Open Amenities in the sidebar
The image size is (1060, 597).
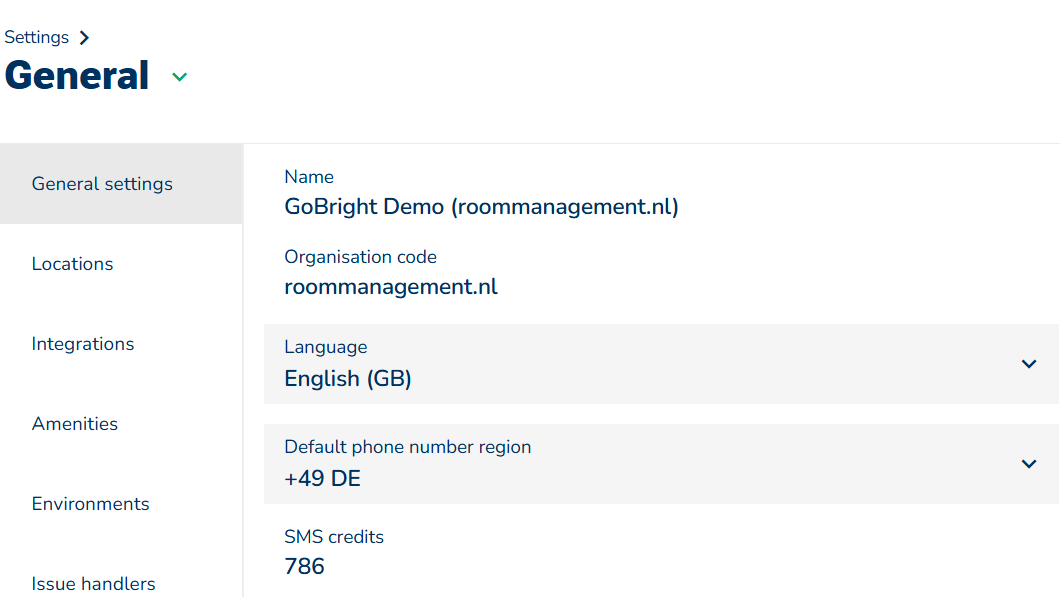pos(75,424)
